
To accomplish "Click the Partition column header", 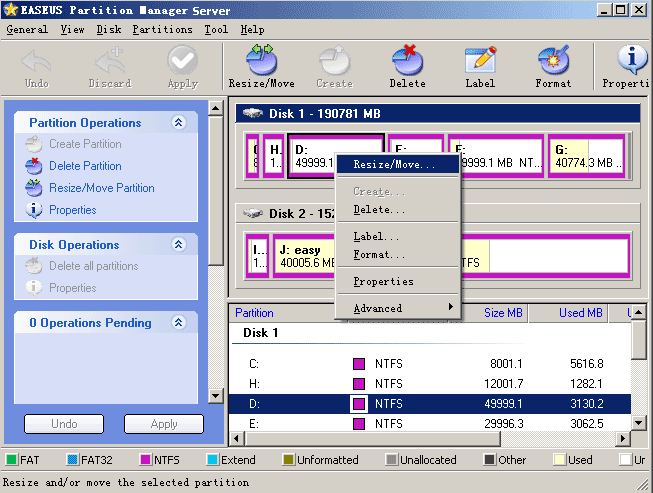I will 254,313.
